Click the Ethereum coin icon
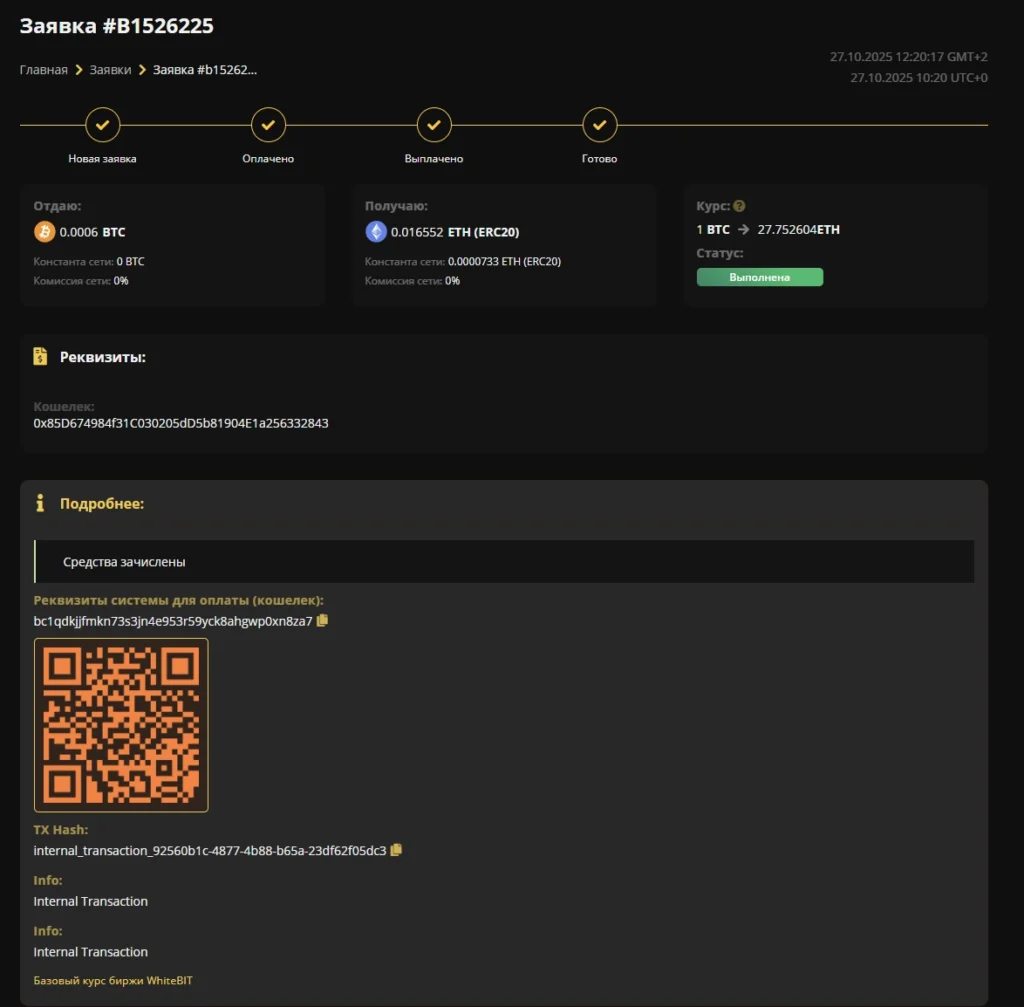 click(x=376, y=232)
